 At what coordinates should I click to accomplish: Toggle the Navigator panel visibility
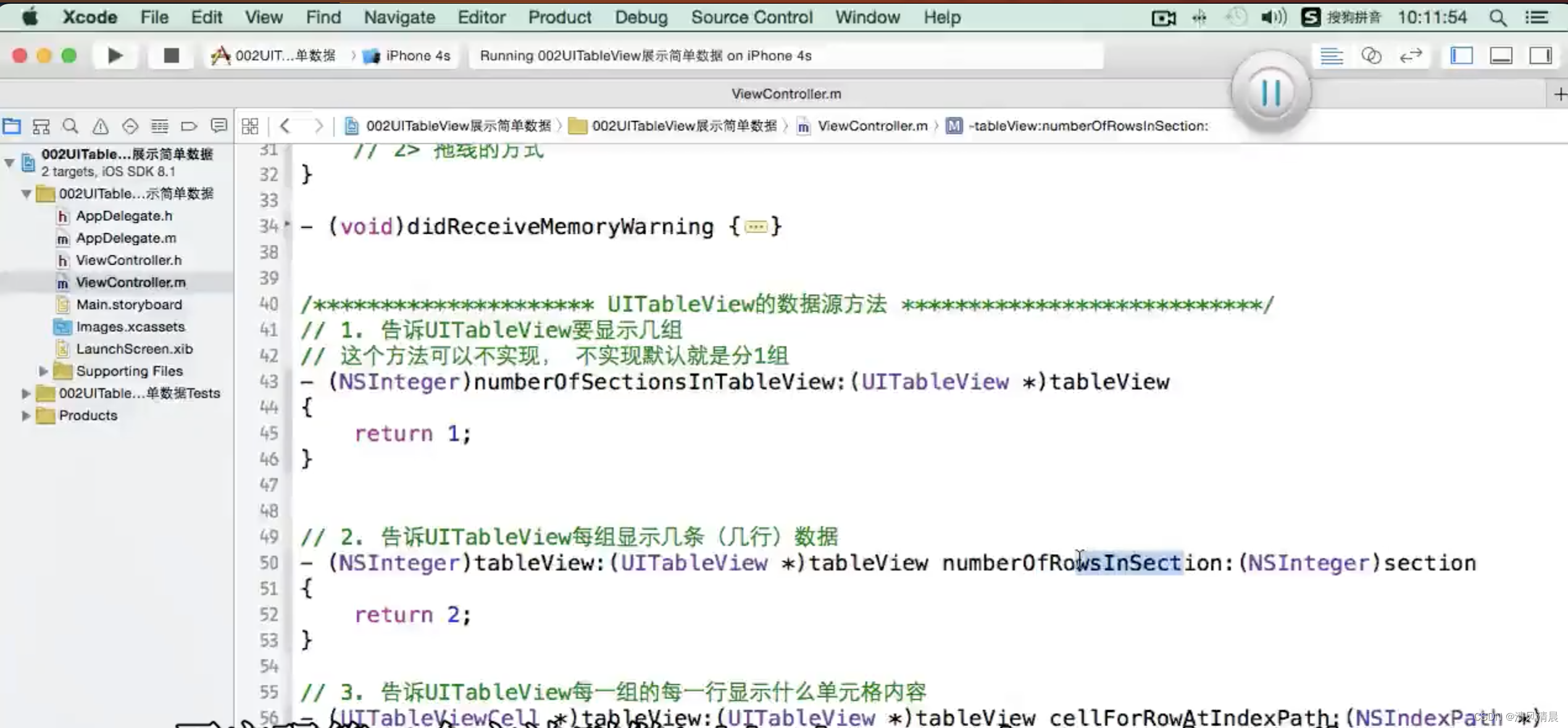pyautogui.click(x=1461, y=56)
